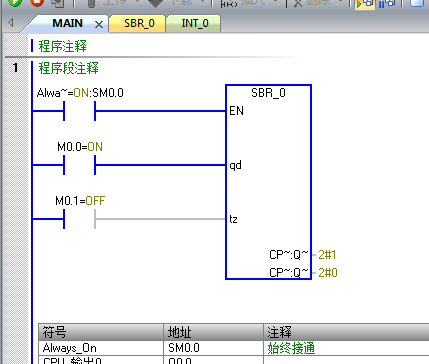Select the 始终接通 comment cell
This screenshot has height=364, width=429.
click(x=346, y=348)
